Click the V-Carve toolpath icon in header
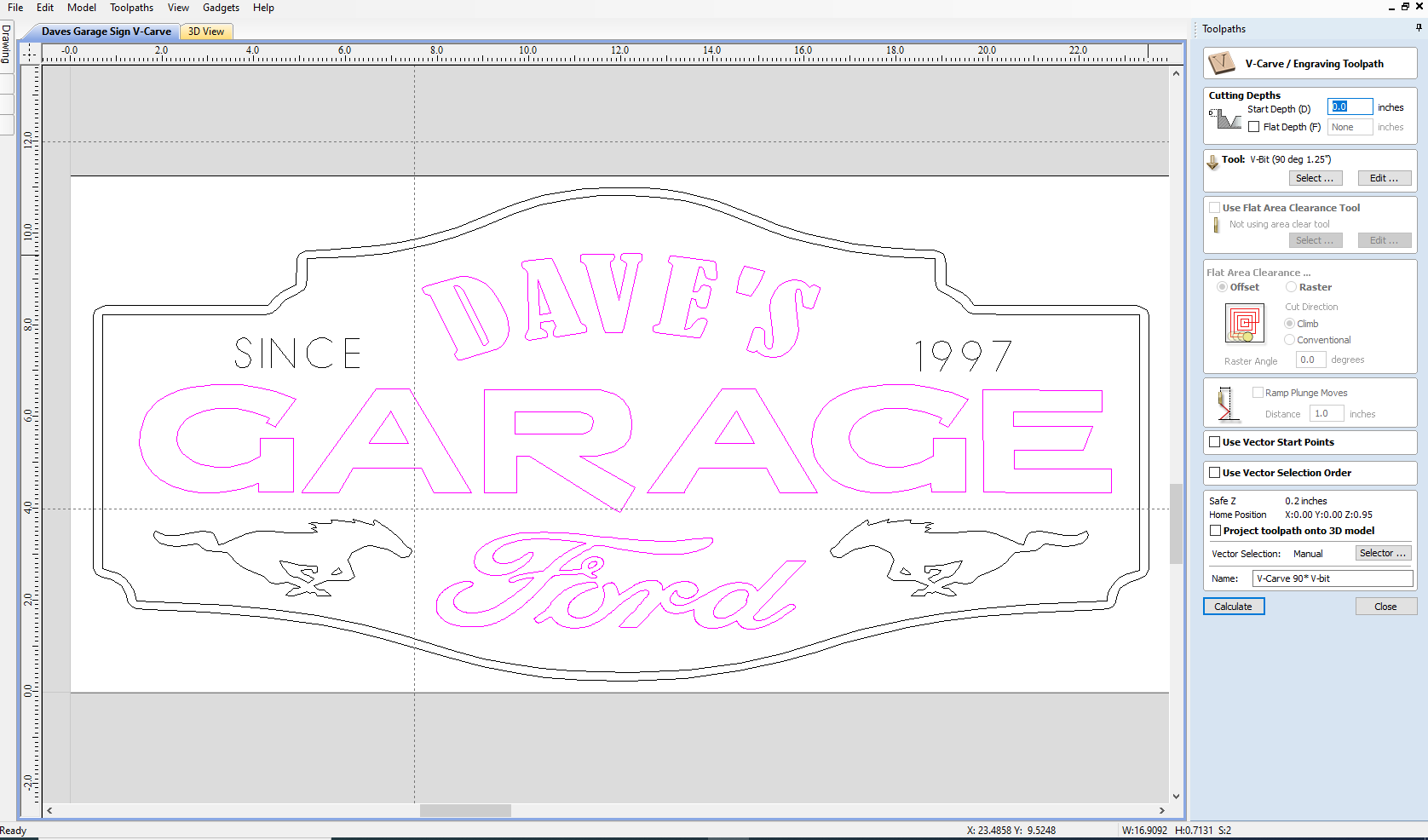 [1221, 63]
